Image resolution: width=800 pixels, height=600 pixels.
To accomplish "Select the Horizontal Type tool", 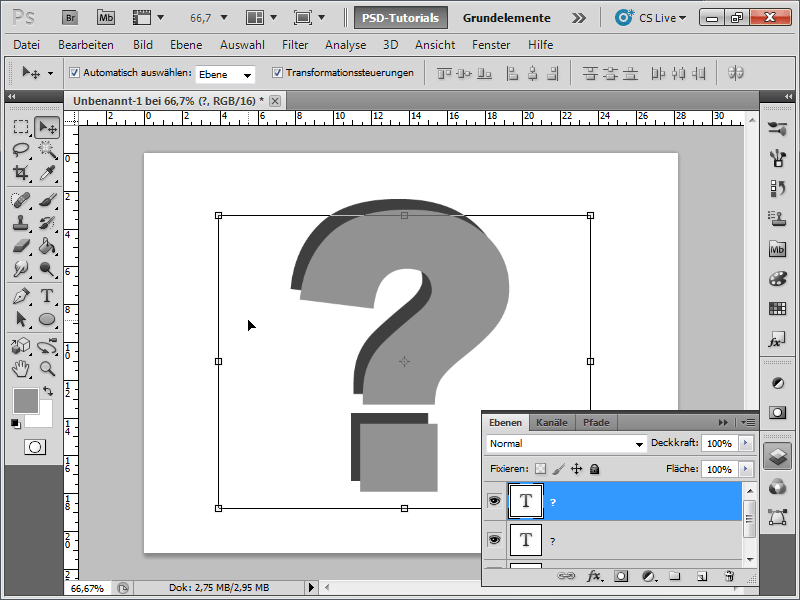I will pos(47,296).
